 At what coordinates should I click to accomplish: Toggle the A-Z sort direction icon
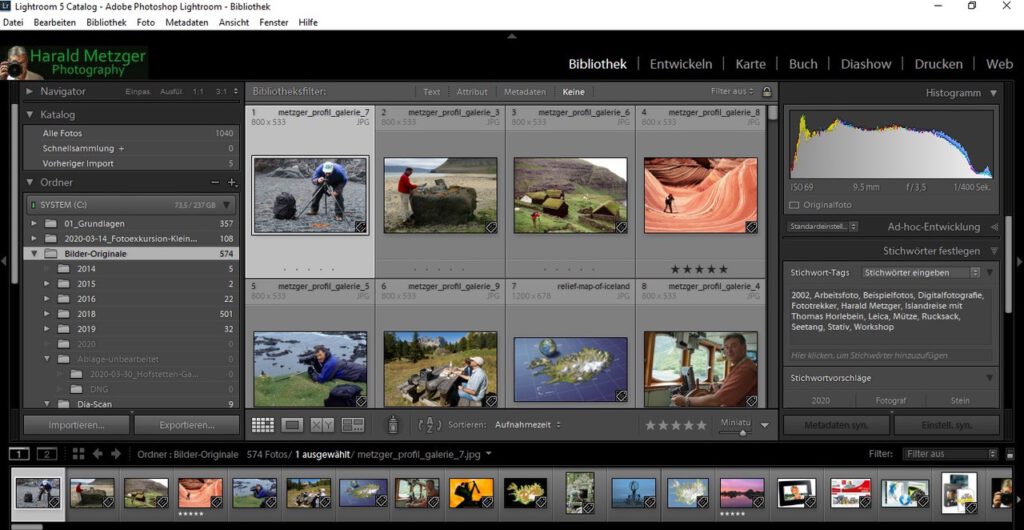click(x=429, y=425)
